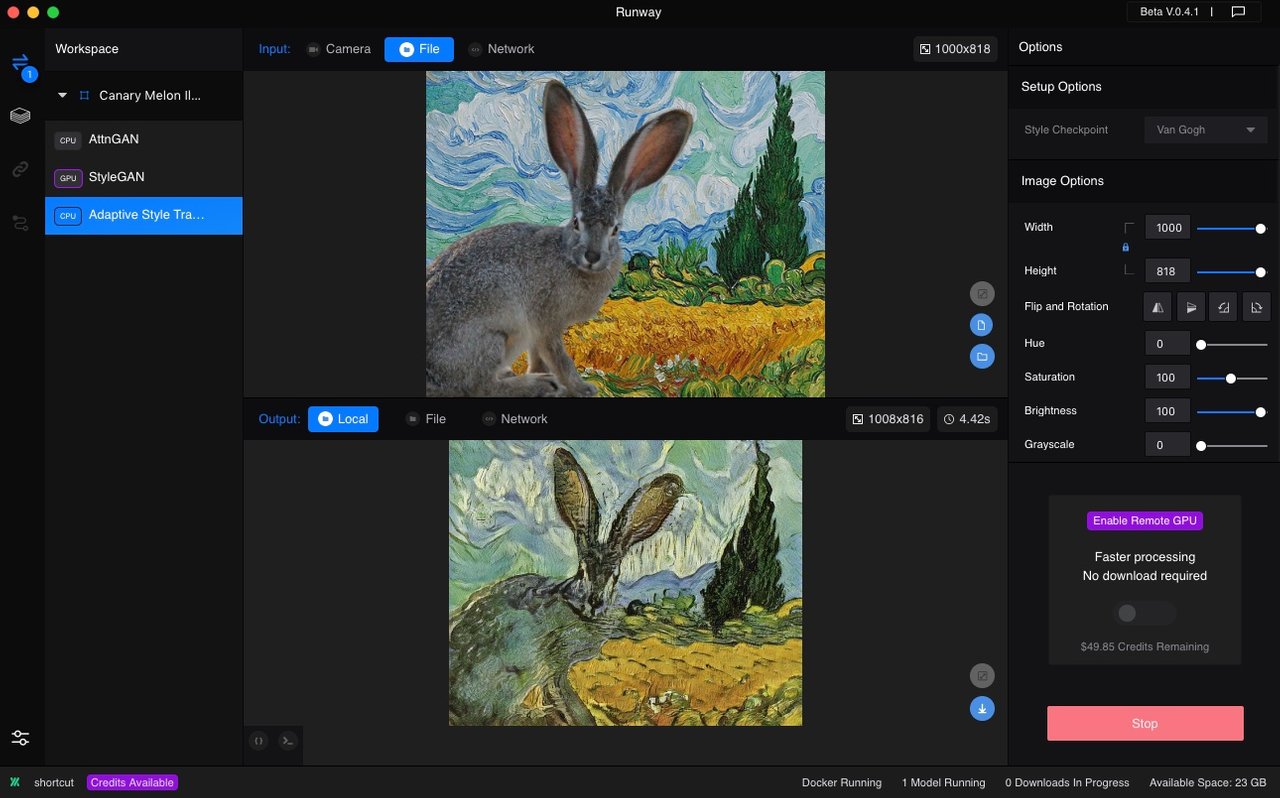This screenshot has height=798, width=1280.
Task: Flip image horizontally
Action: [1158, 307]
